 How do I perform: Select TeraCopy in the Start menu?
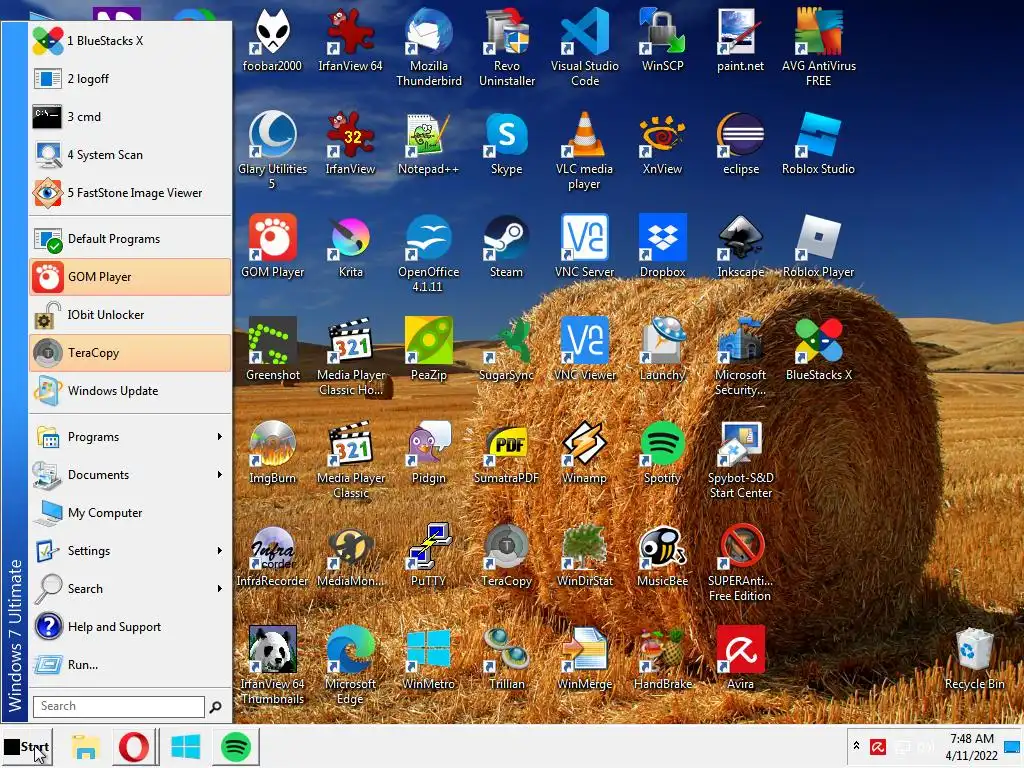point(131,353)
